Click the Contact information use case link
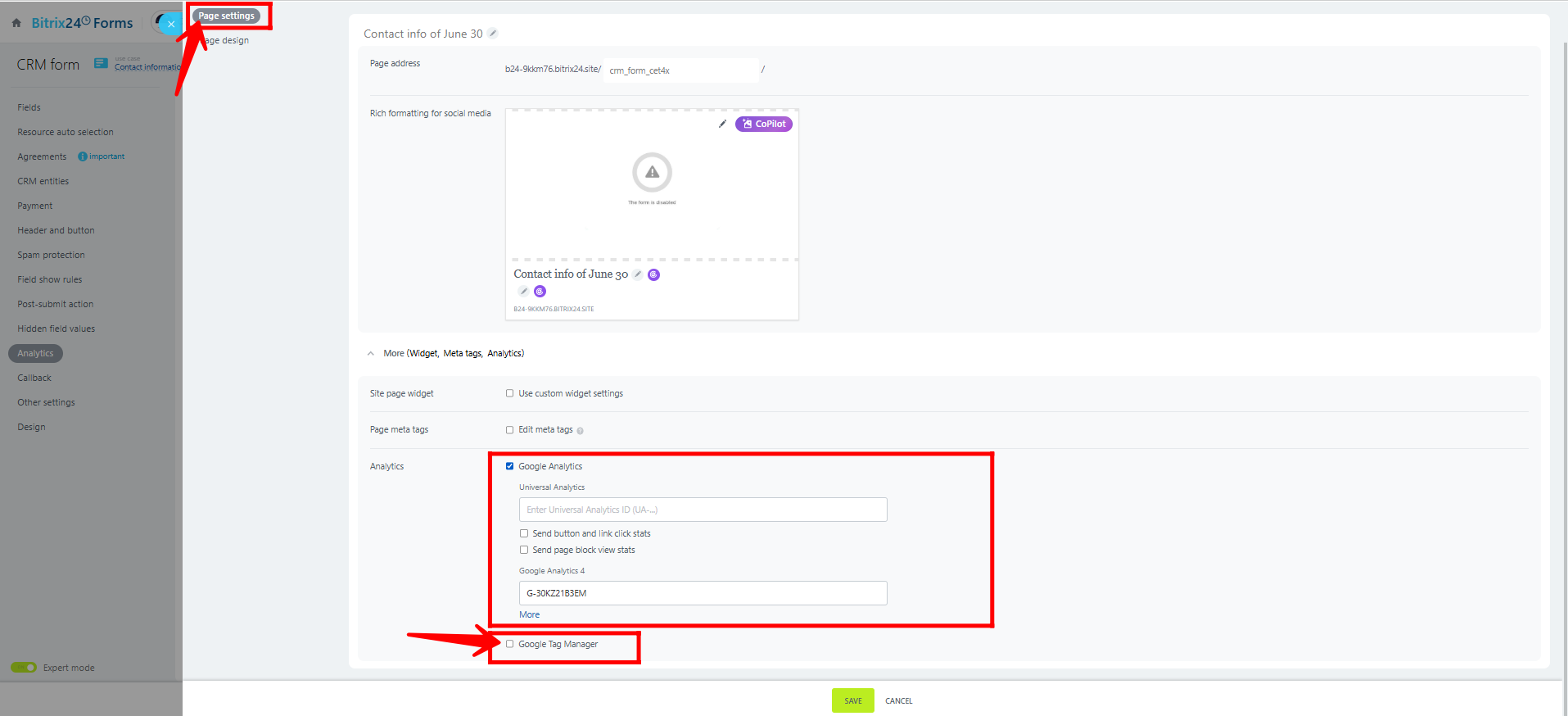 click(x=147, y=67)
